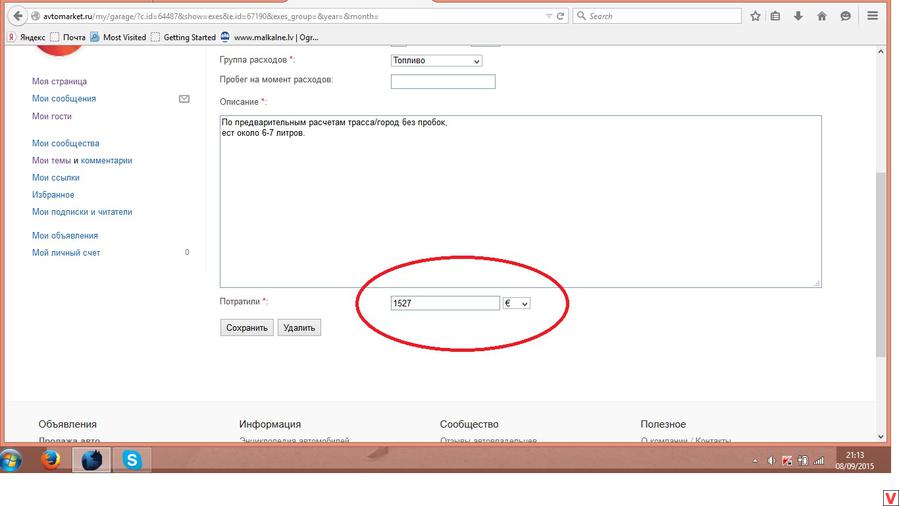Click the Удалить button

click(x=299, y=328)
